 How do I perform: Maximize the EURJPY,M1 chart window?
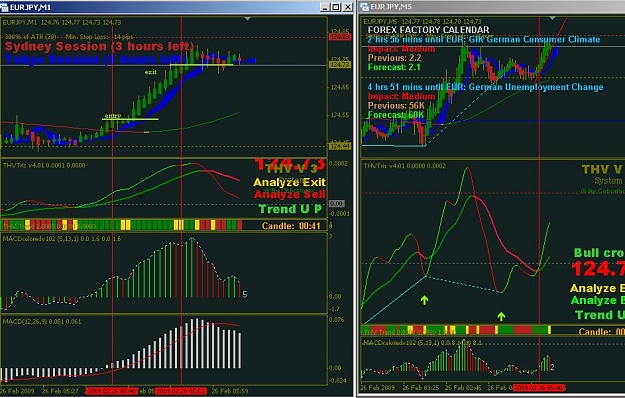[336, 7]
